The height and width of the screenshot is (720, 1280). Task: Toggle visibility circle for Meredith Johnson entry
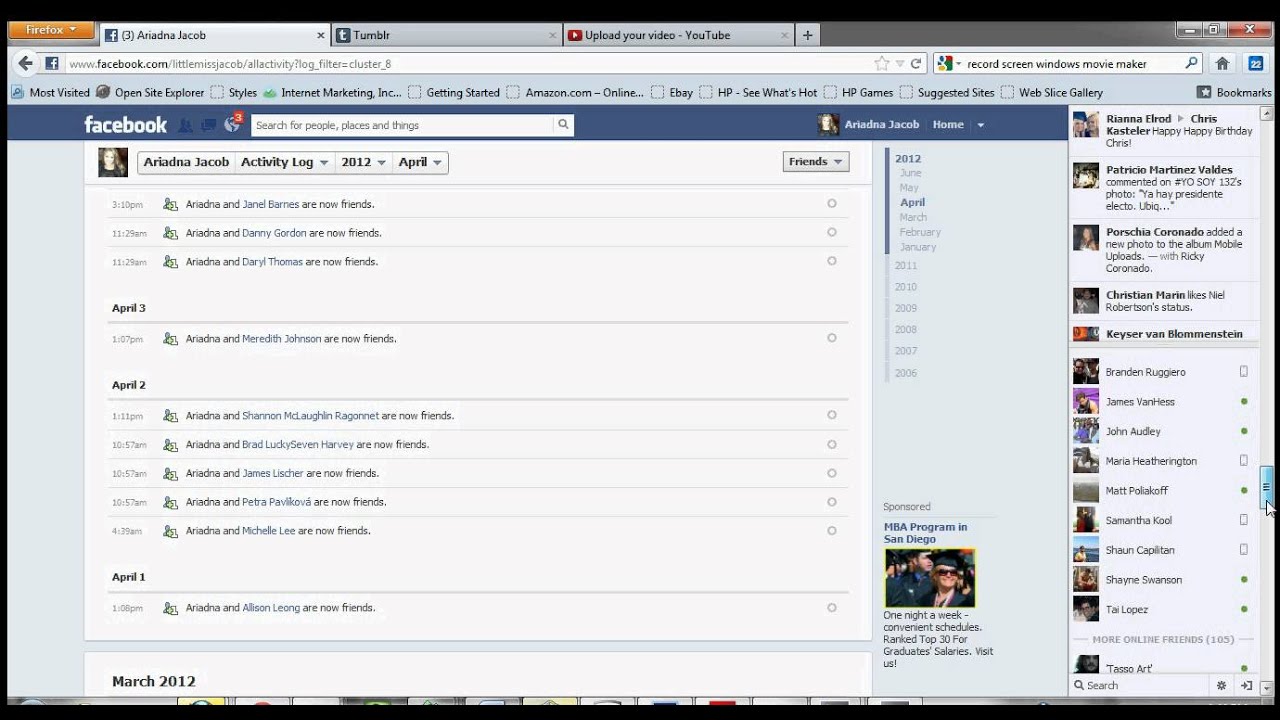tap(831, 338)
